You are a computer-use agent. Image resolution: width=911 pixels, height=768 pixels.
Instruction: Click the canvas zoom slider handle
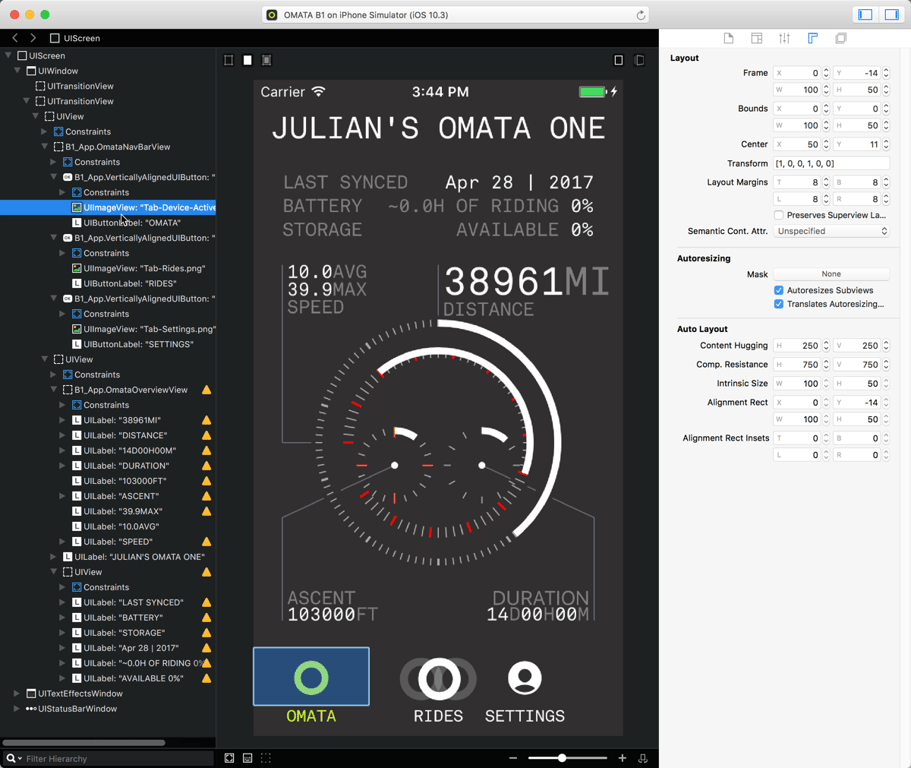[562, 758]
